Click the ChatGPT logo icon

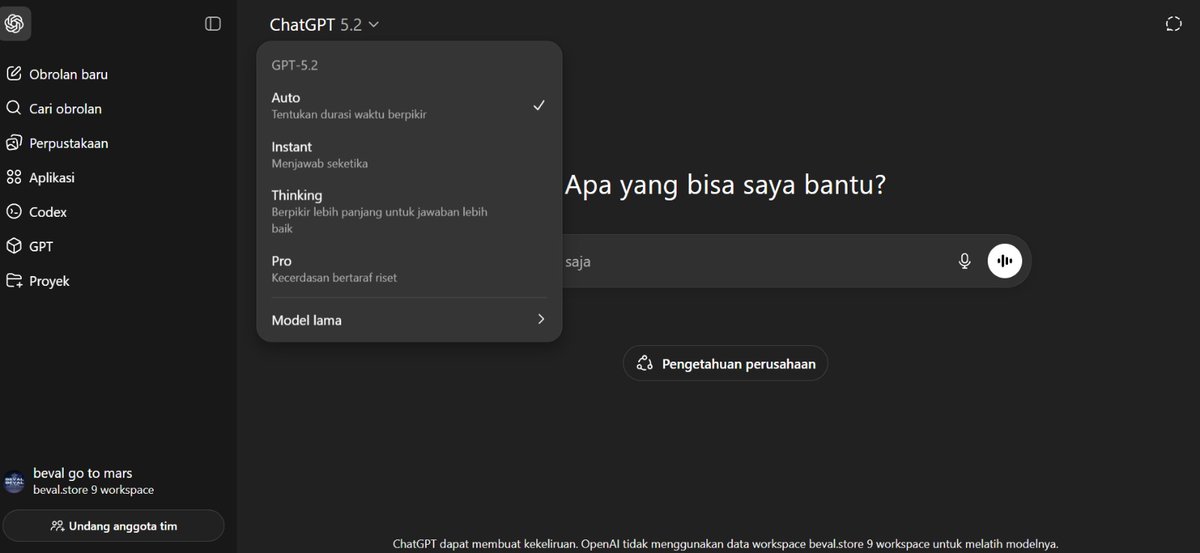[14, 24]
